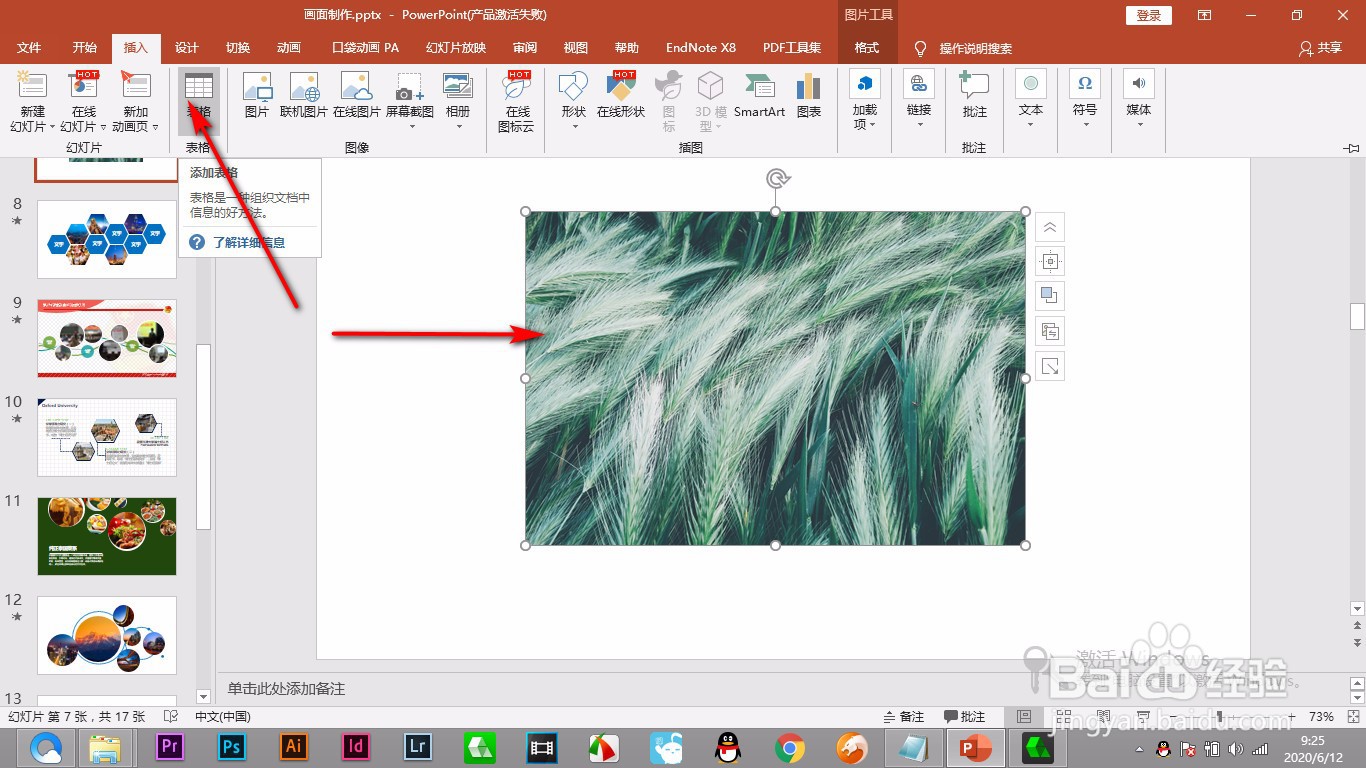Insert a SmartArt graphic
This screenshot has width=1366, height=768.
(759, 96)
